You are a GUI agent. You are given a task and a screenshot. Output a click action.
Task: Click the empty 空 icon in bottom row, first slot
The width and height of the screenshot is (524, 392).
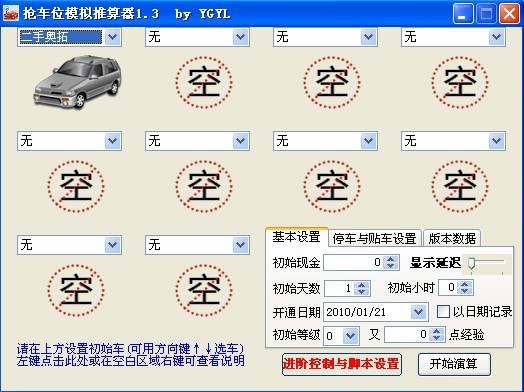coord(76,290)
